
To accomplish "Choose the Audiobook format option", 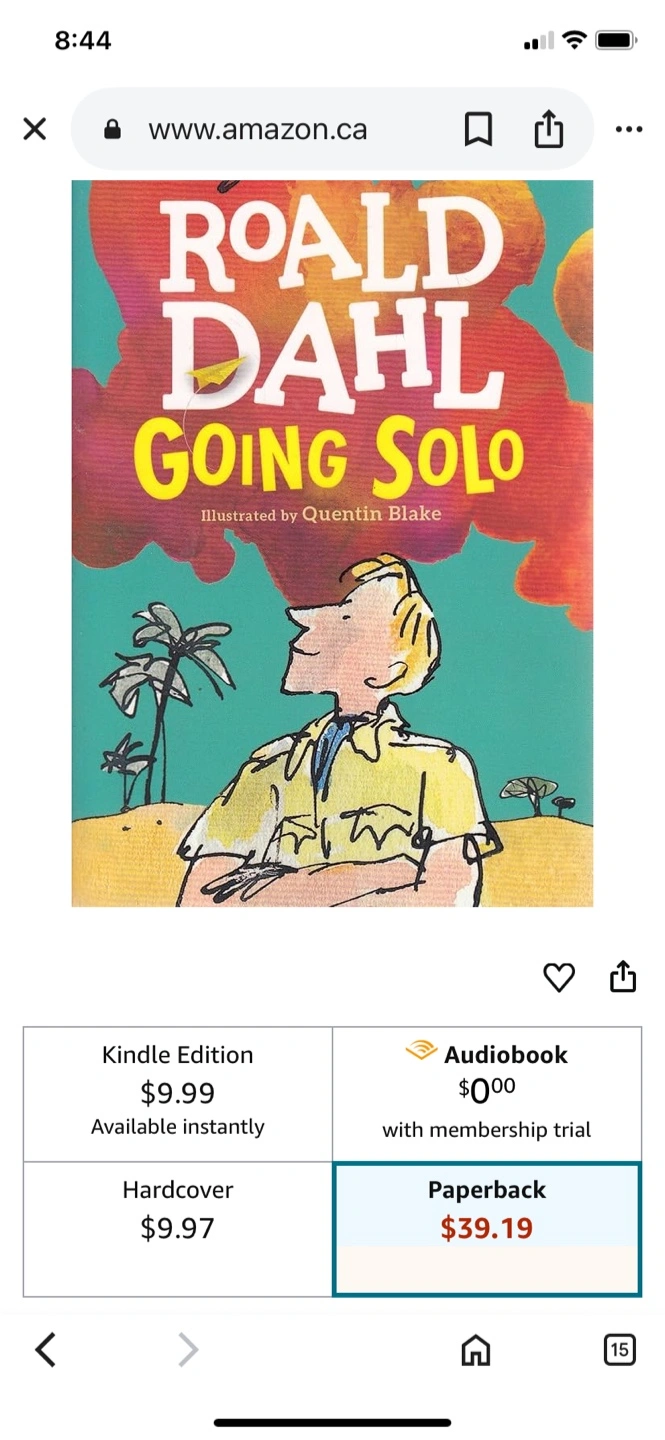I will [487, 1094].
